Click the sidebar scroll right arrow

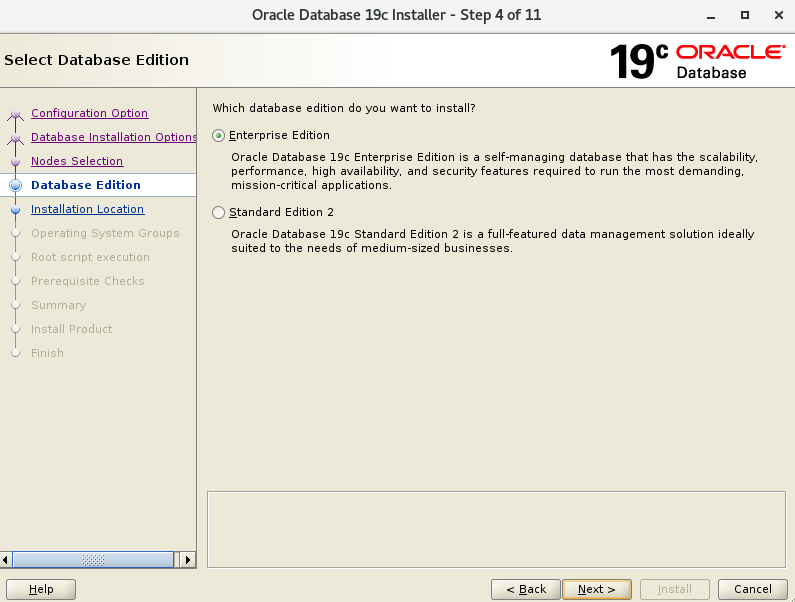188,560
